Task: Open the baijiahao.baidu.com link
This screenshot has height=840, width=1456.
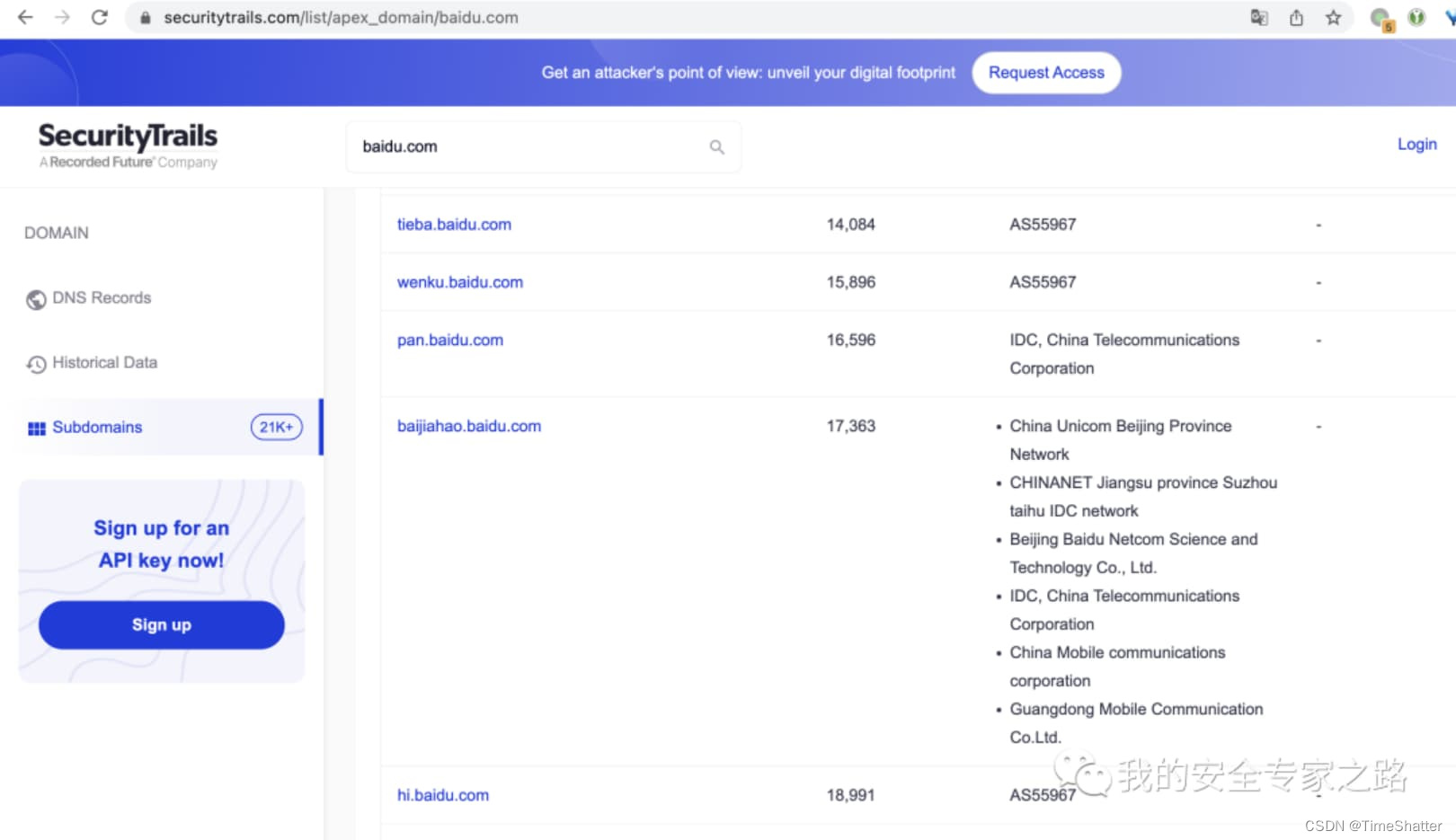Action: coord(469,426)
